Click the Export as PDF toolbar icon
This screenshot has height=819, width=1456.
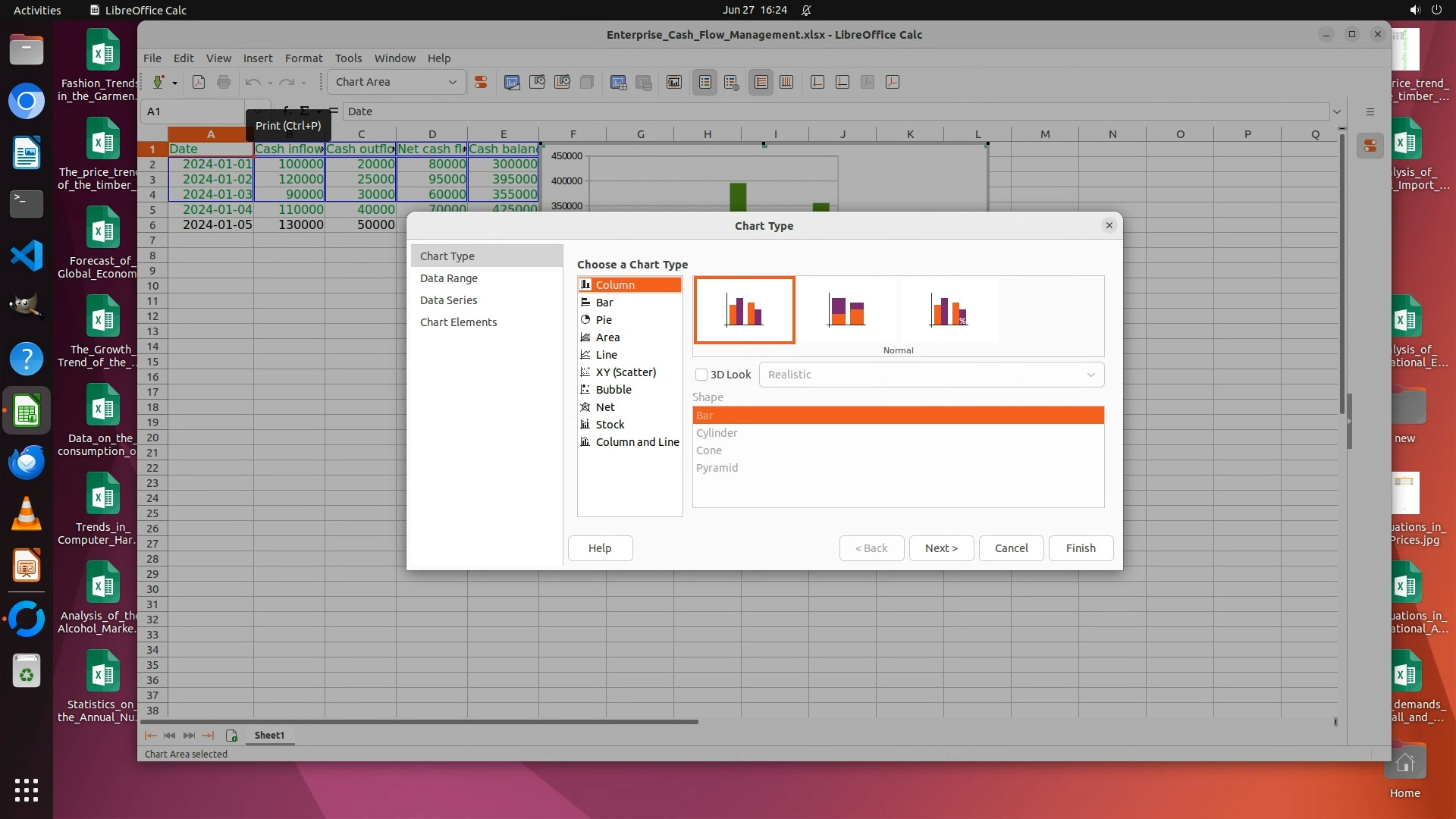[199, 82]
